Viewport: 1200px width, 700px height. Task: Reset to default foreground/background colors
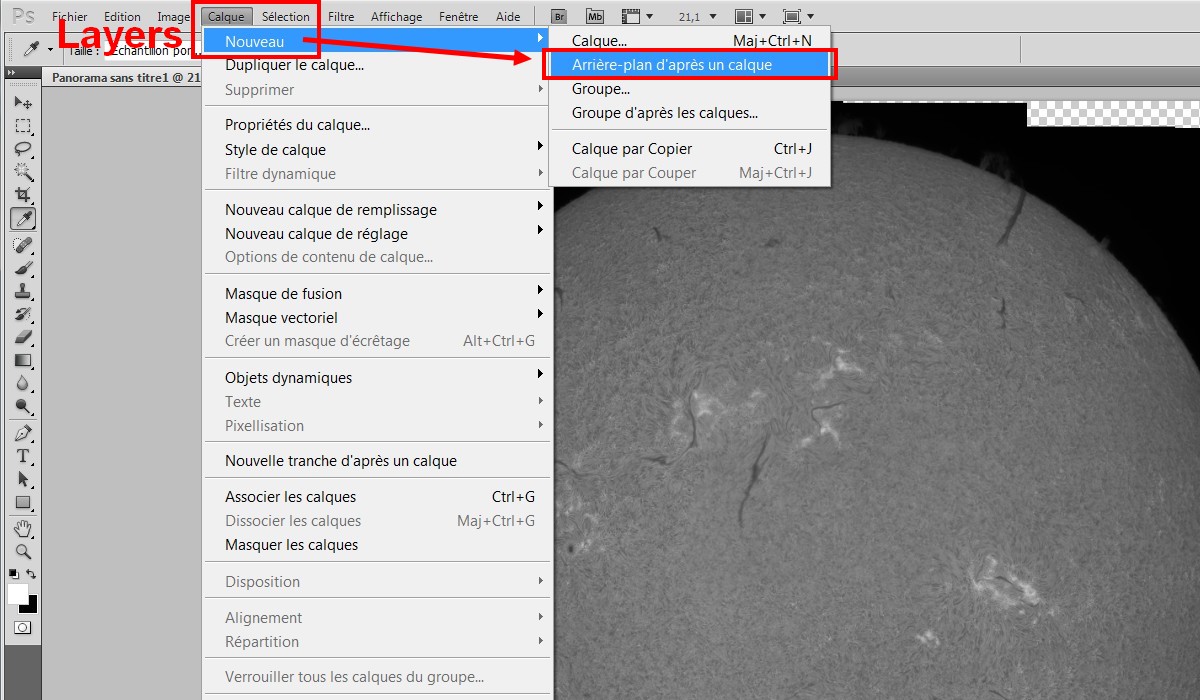coord(13,574)
